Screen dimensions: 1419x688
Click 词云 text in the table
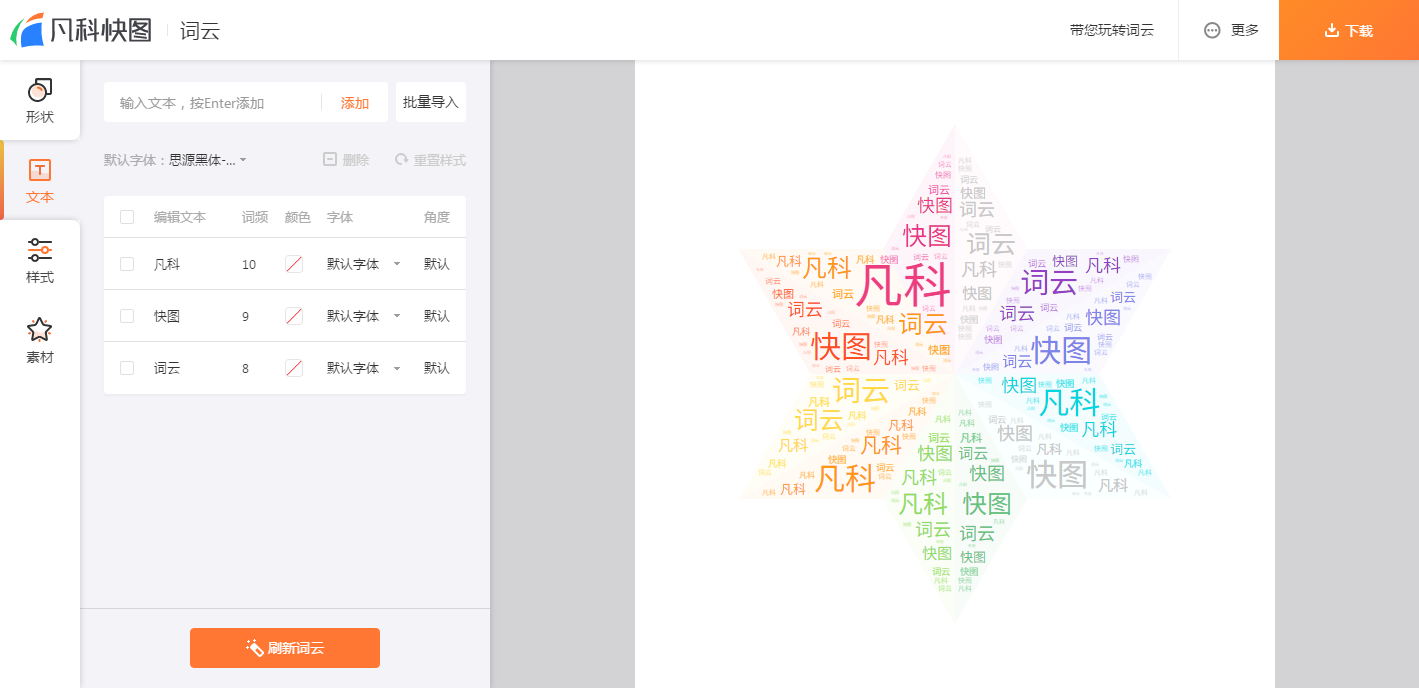tap(167, 368)
